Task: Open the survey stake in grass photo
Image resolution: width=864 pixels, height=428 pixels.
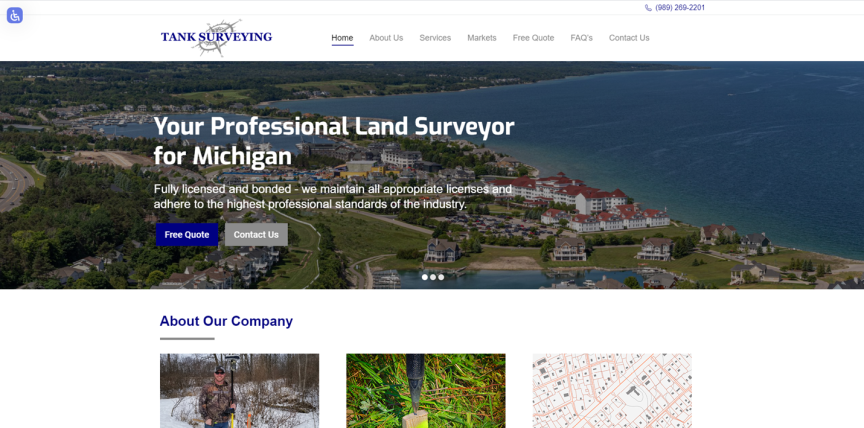Action: pos(425,390)
